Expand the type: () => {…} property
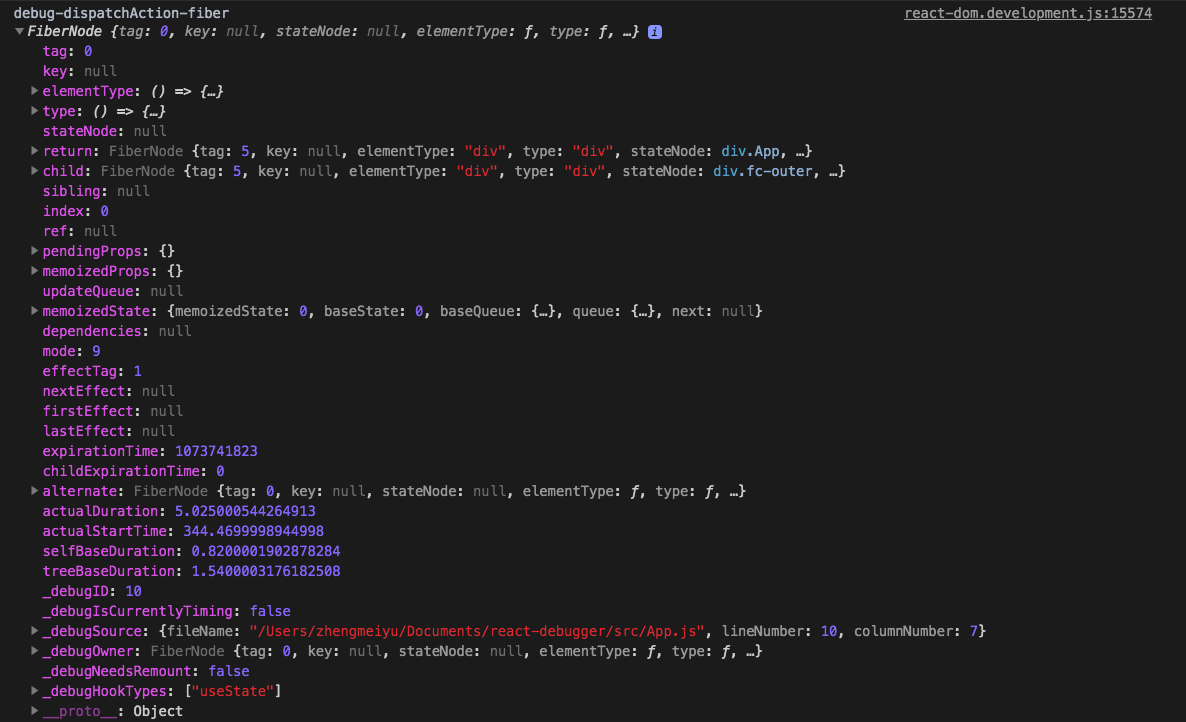This screenshot has height=722, width=1186. click(35, 111)
